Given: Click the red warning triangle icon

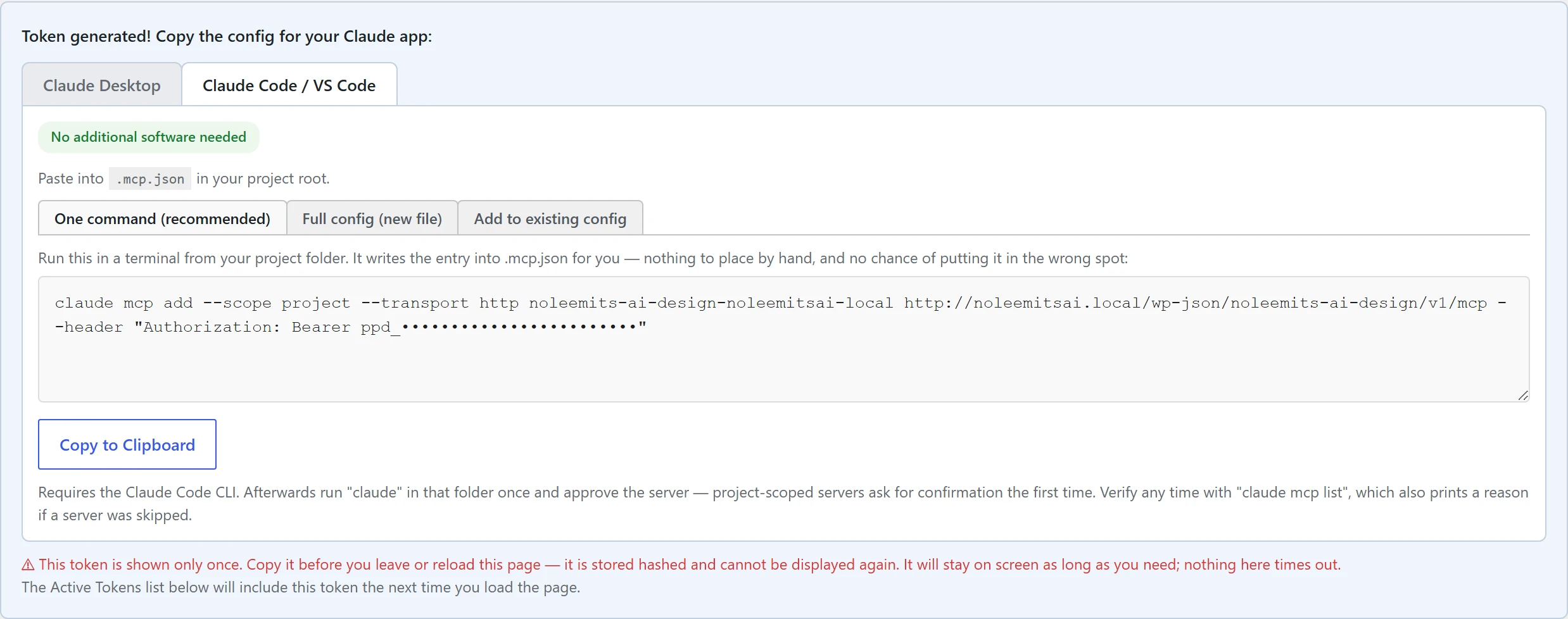Looking at the screenshot, I should click(x=28, y=565).
